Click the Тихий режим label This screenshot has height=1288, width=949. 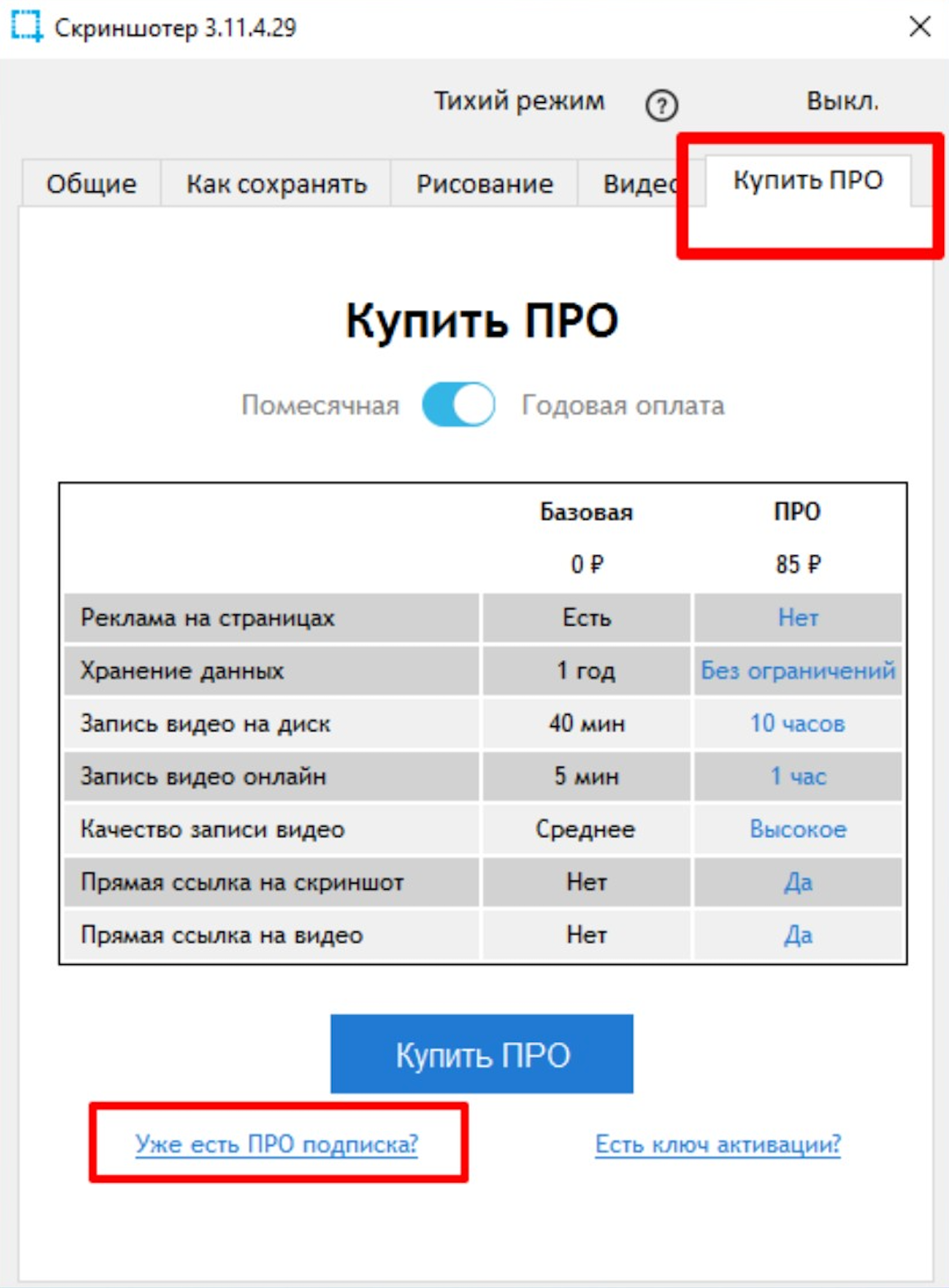click(519, 101)
